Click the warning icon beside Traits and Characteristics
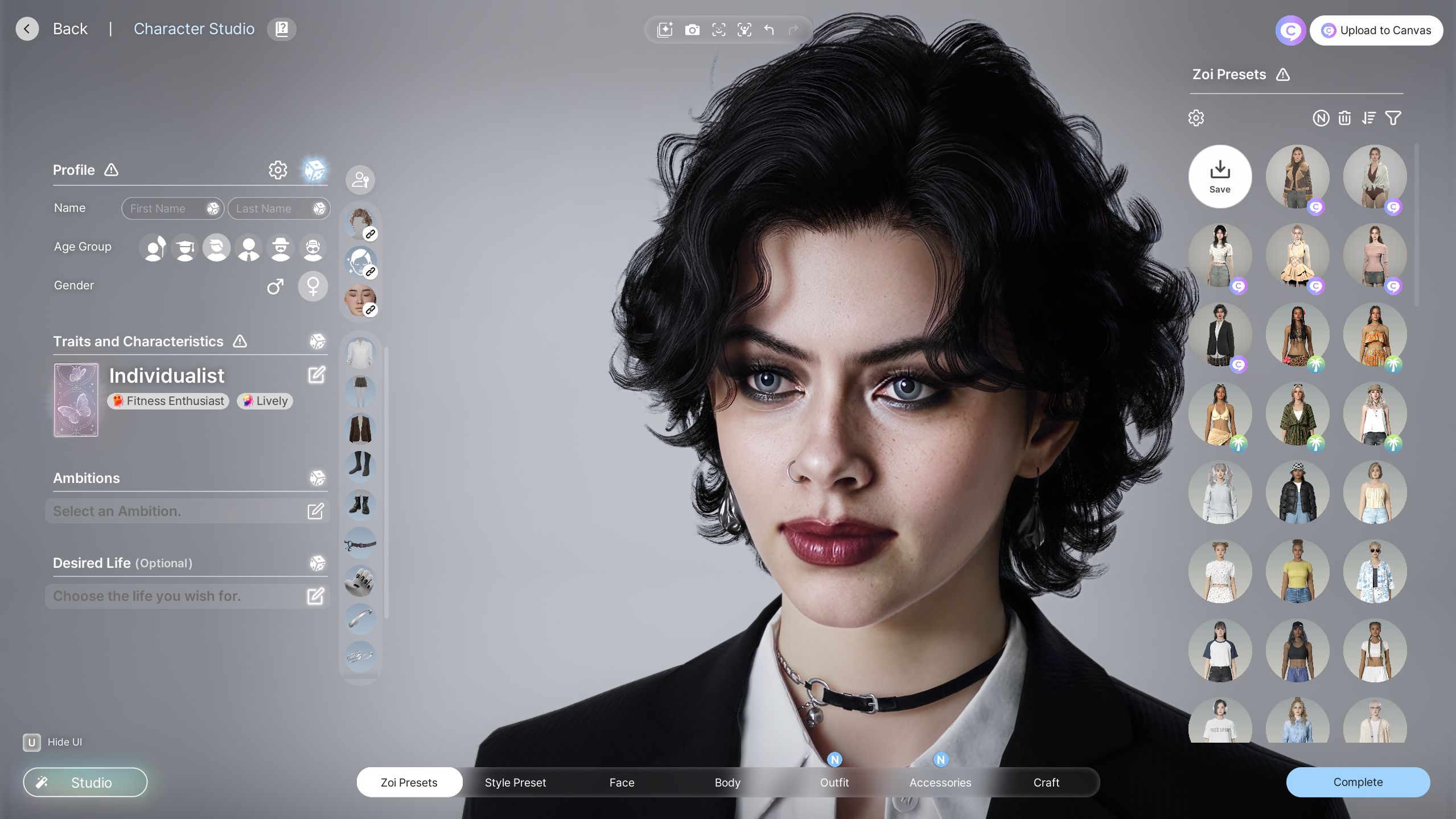This screenshot has height=819, width=1456. click(x=240, y=341)
